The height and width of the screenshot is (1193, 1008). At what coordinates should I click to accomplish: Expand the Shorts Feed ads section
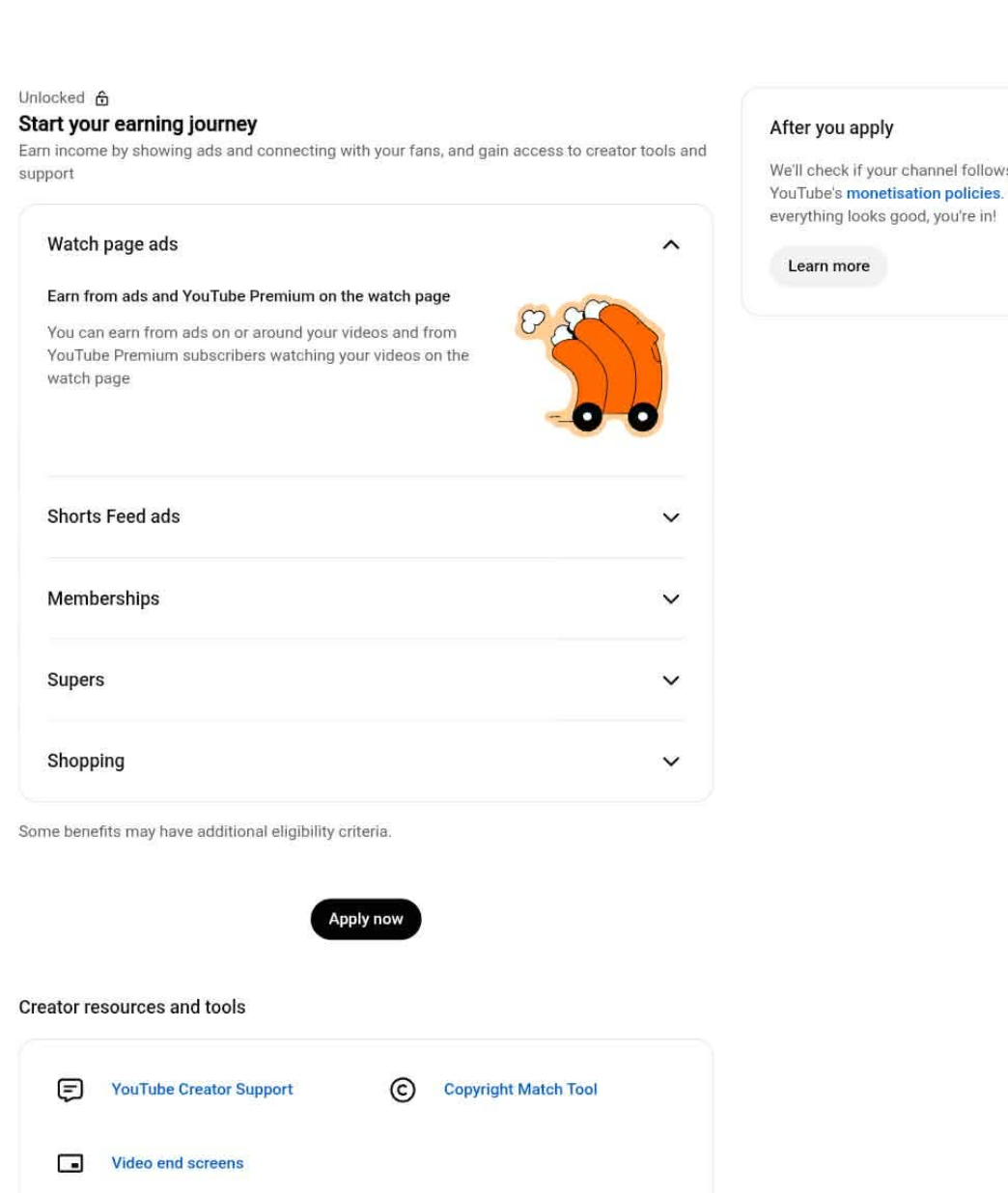pyautogui.click(x=671, y=517)
